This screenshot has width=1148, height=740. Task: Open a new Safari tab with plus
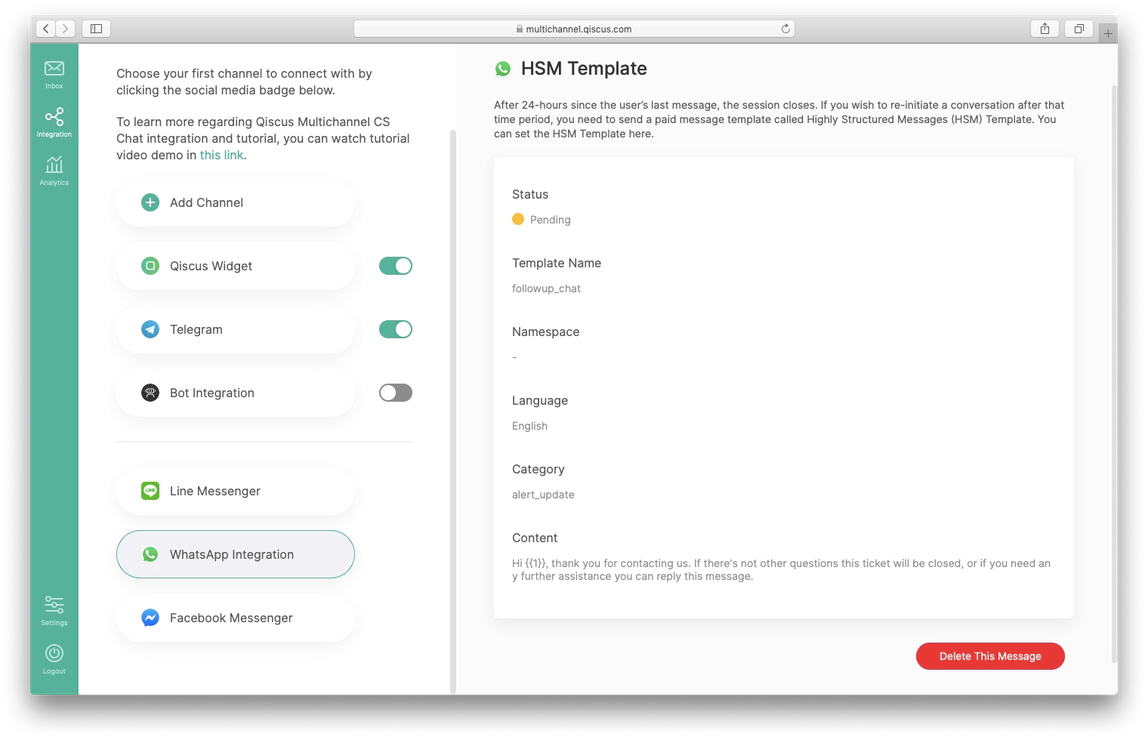1108,32
